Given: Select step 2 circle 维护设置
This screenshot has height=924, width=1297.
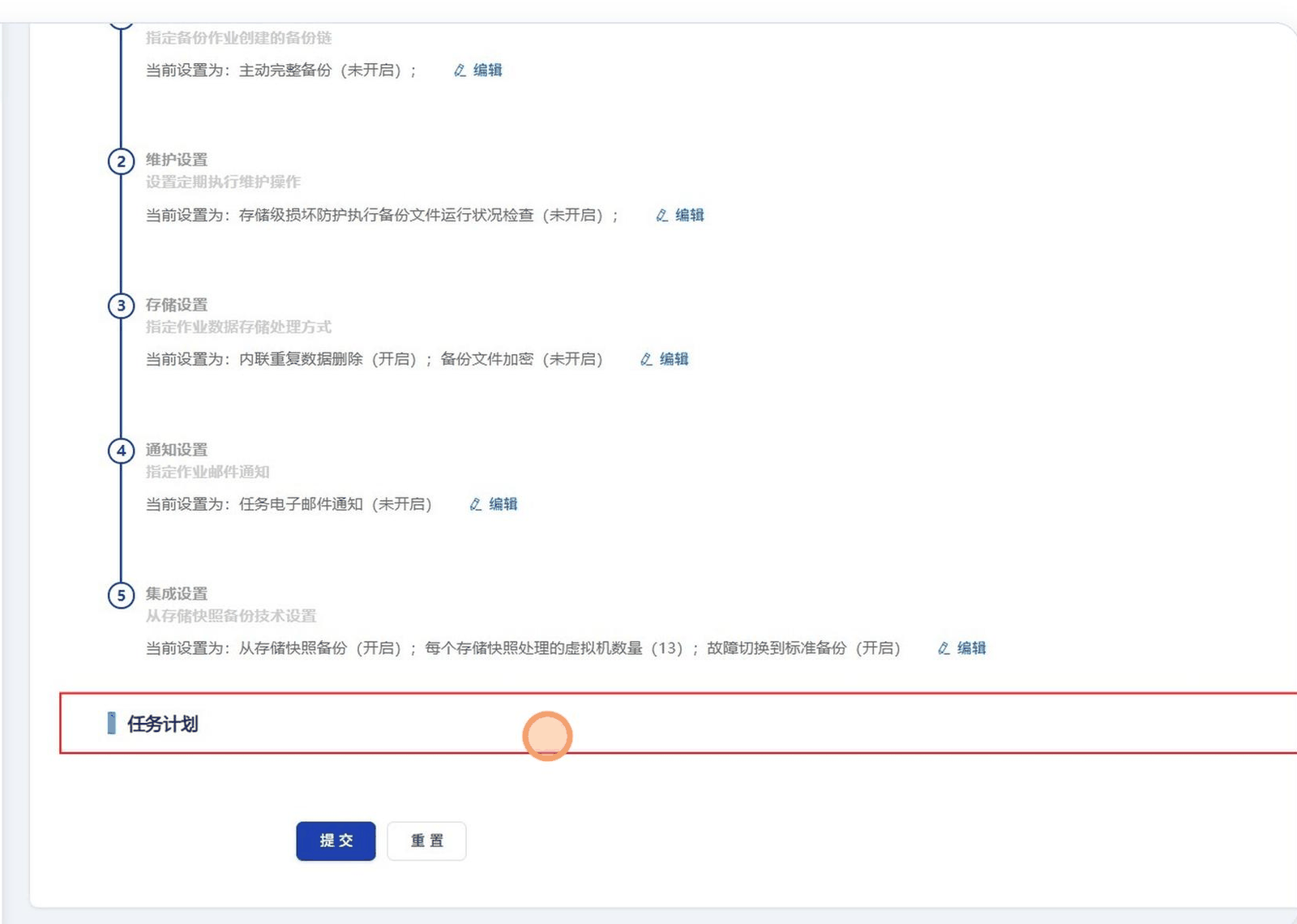Looking at the screenshot, I should coord(122,161).
